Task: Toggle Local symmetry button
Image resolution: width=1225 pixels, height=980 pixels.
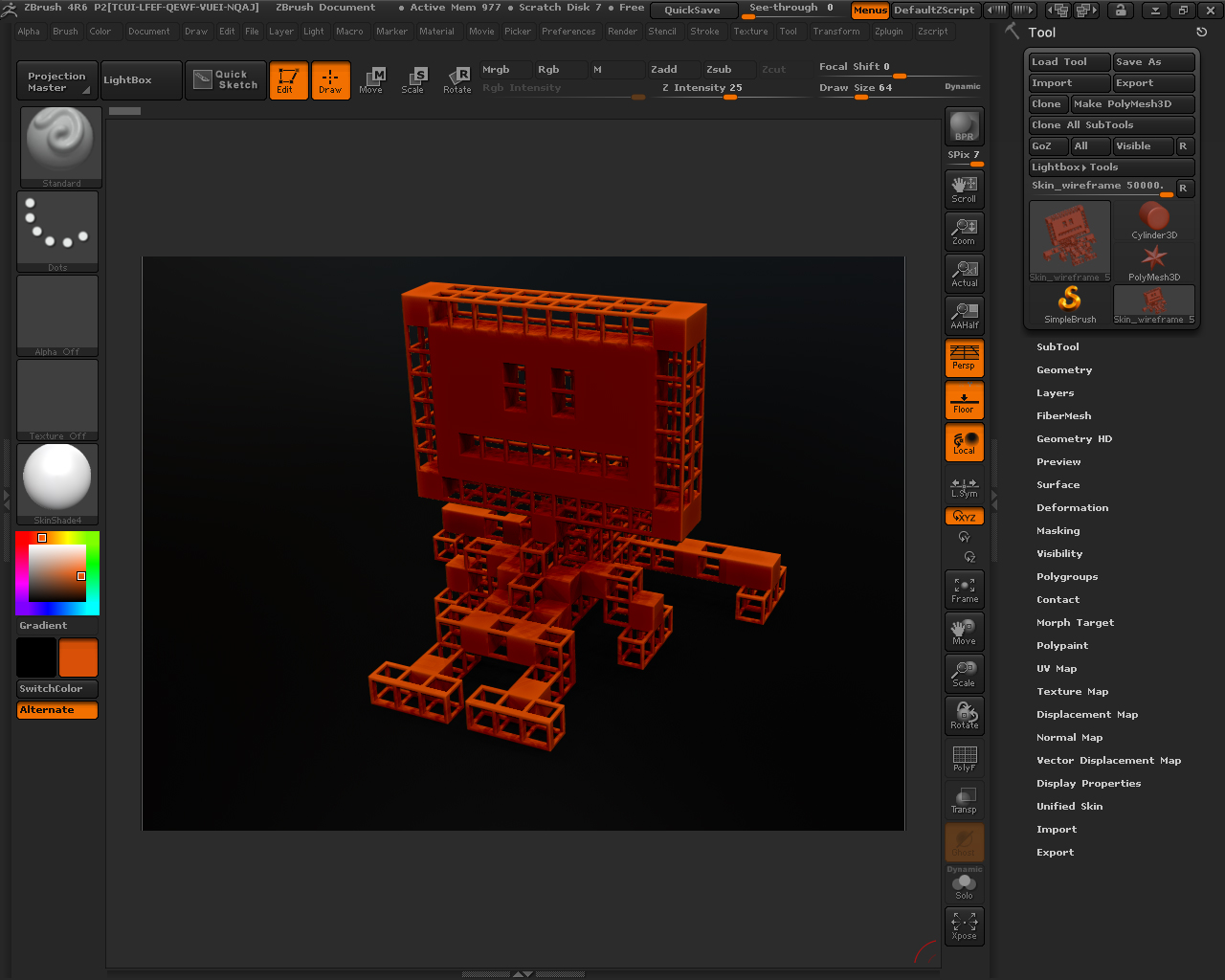Action: [964, 441]
